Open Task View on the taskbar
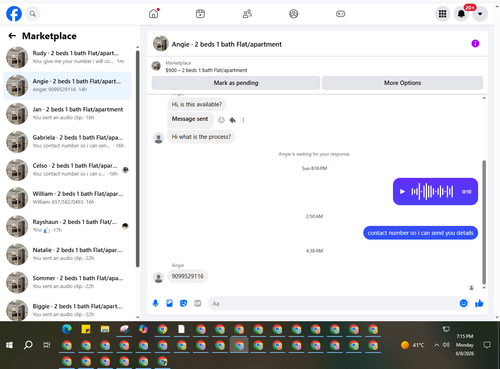The height and width of the screenshot is (369, 500). click(47, 345)
